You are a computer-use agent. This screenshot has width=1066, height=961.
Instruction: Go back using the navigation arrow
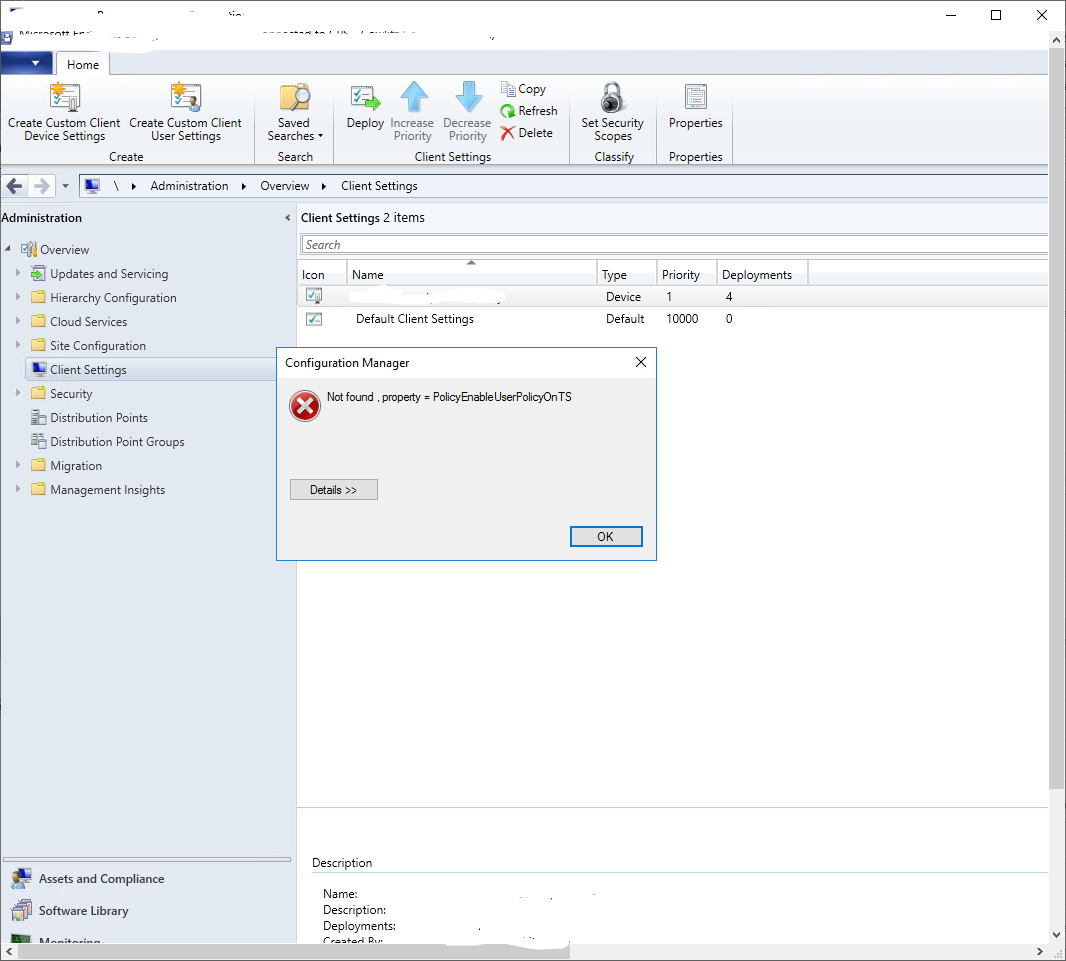tap(14, 186)
